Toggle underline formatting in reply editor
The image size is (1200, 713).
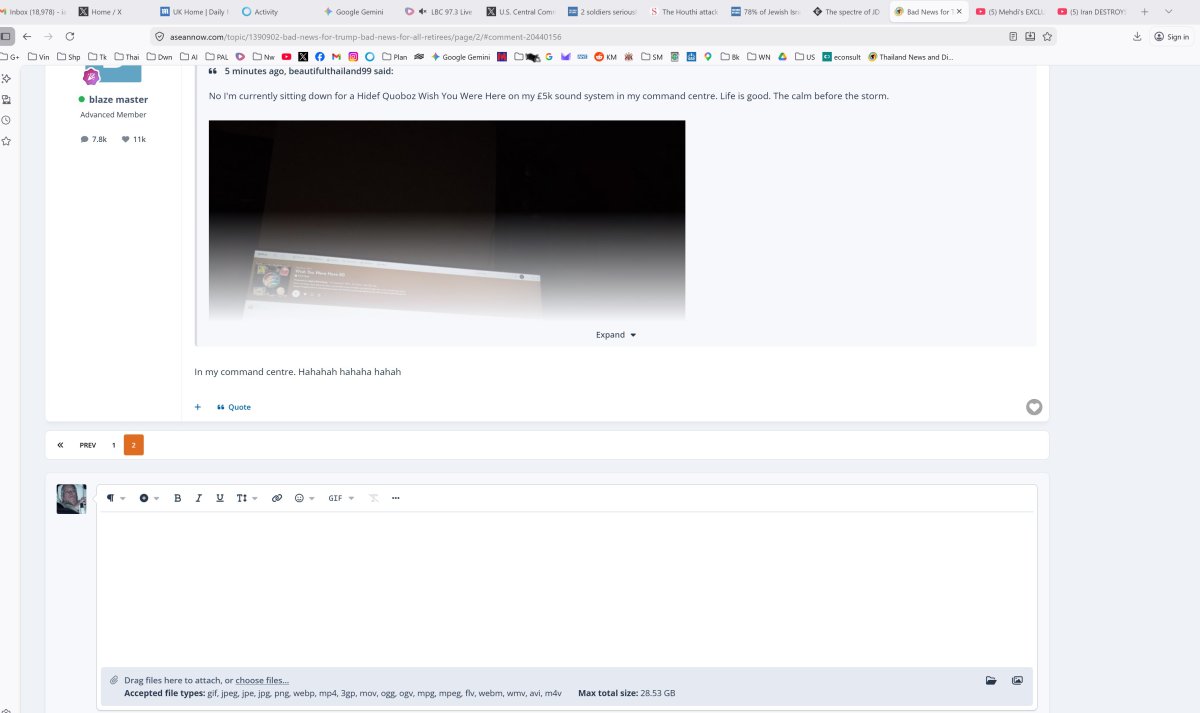coord(220,498)
